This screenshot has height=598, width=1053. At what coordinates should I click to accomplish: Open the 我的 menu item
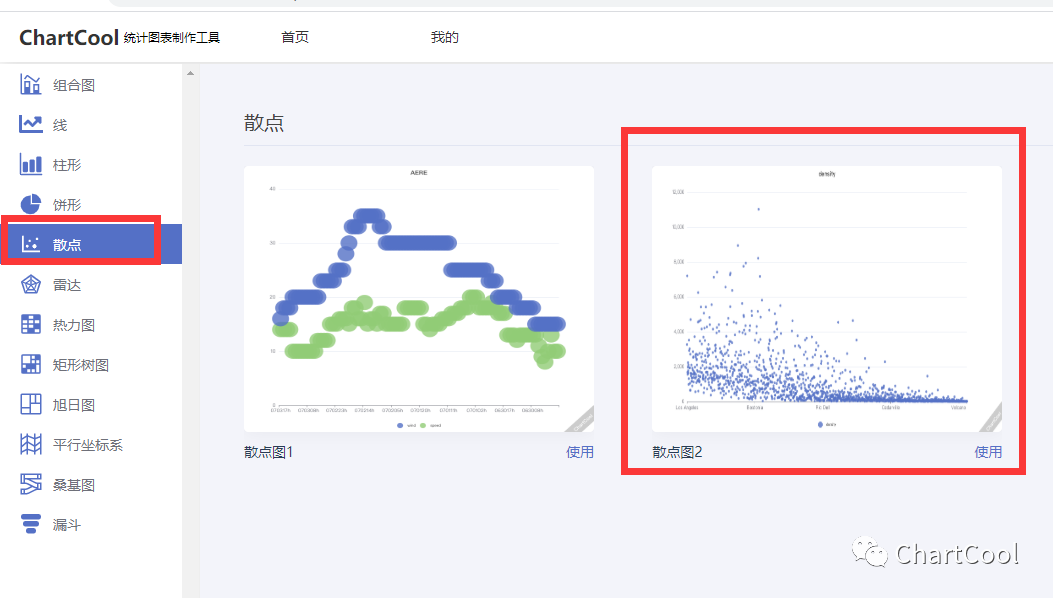(445, 38)
